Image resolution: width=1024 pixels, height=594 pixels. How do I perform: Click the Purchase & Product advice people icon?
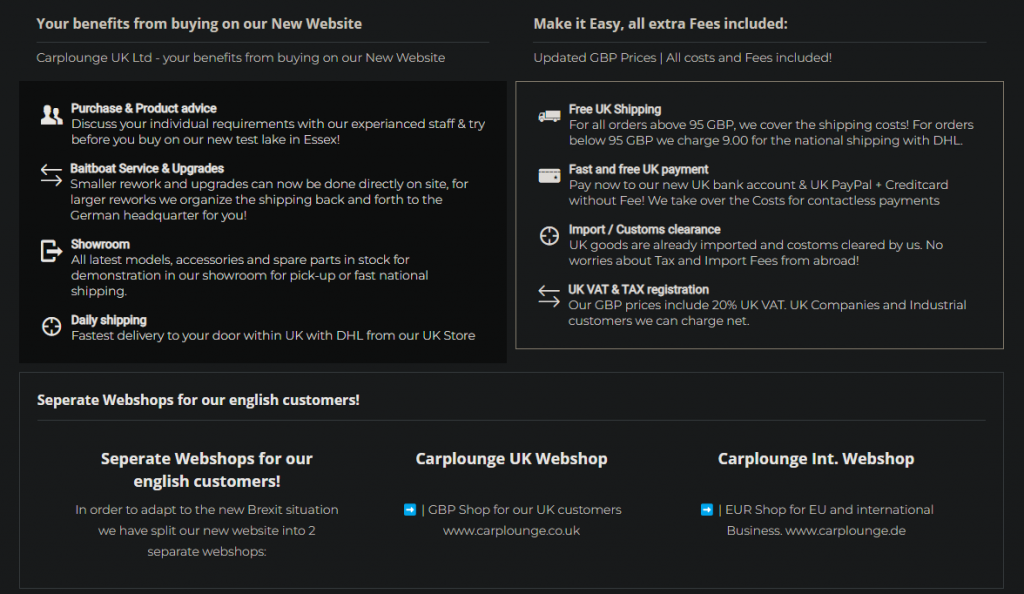pyautogui.click(x=51, y=115)
